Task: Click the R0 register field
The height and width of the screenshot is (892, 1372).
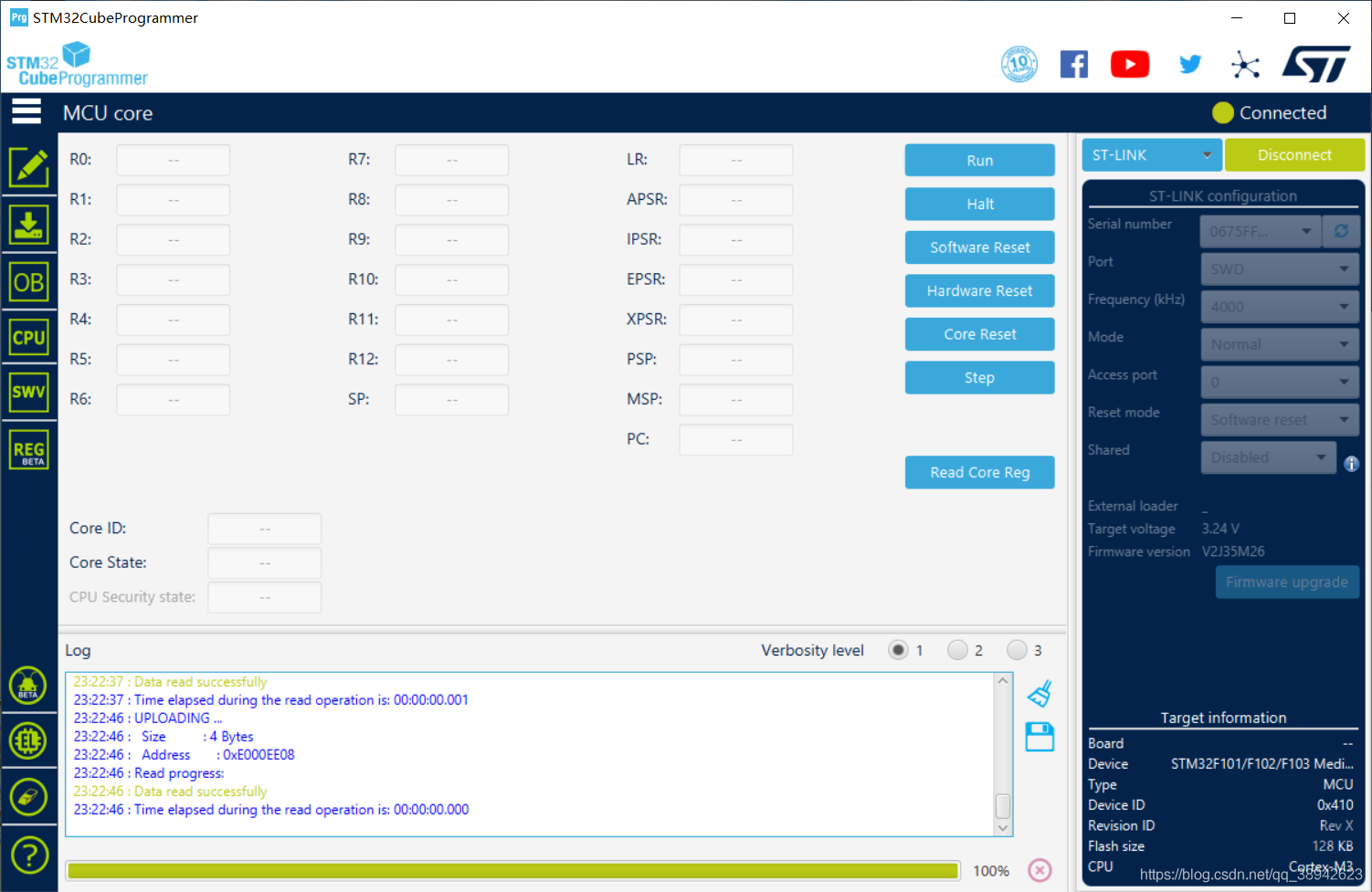Action: (x=174, y=160)
